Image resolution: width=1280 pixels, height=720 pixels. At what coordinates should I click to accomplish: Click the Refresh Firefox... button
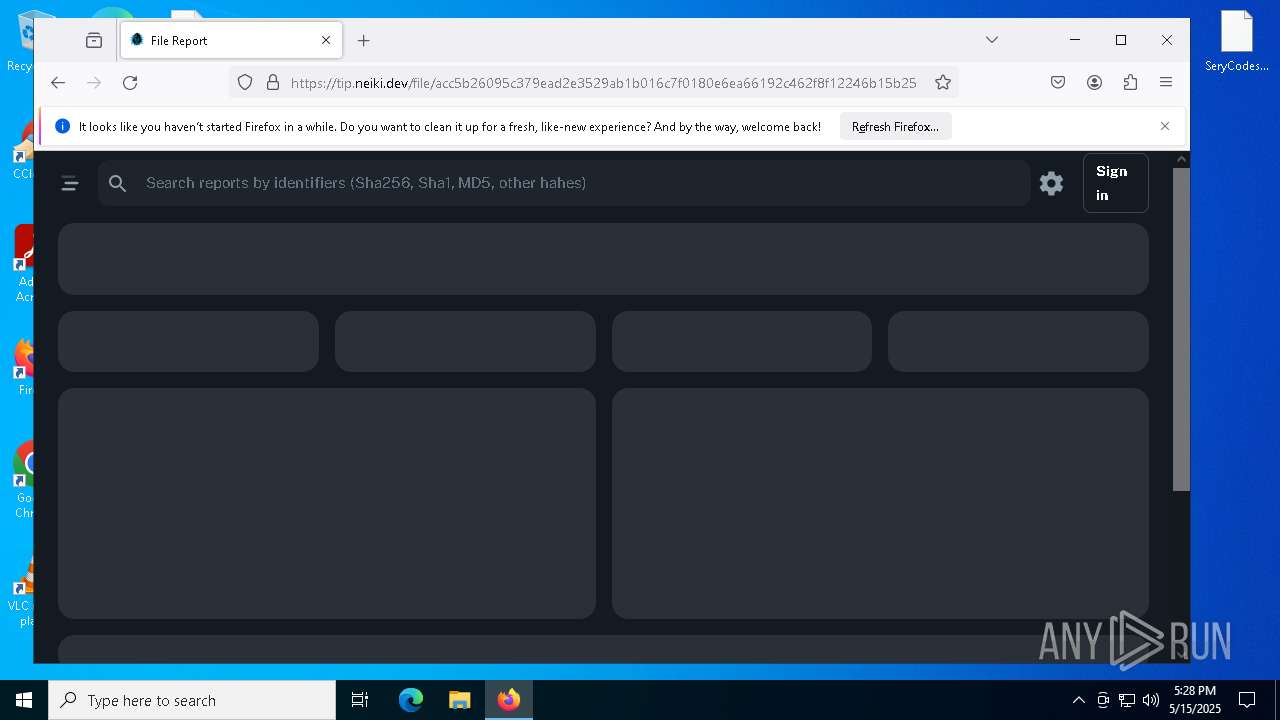895,127
